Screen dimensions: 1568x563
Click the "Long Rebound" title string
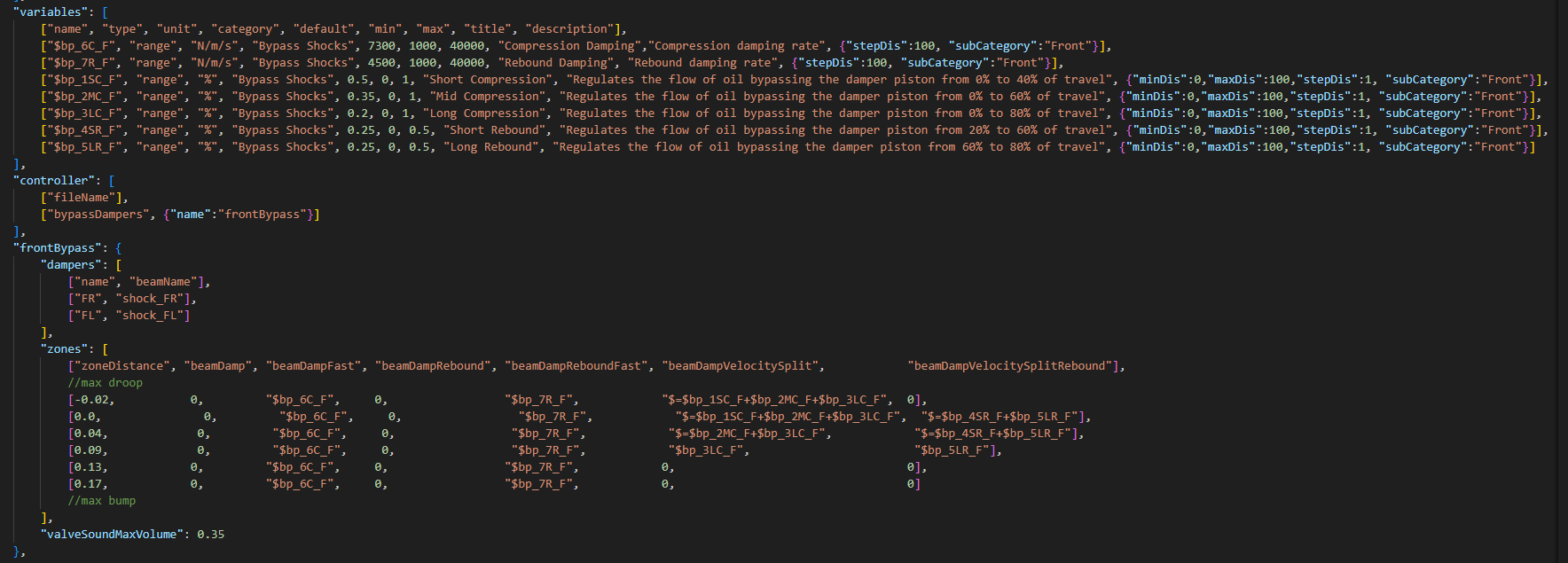[491, 146]
